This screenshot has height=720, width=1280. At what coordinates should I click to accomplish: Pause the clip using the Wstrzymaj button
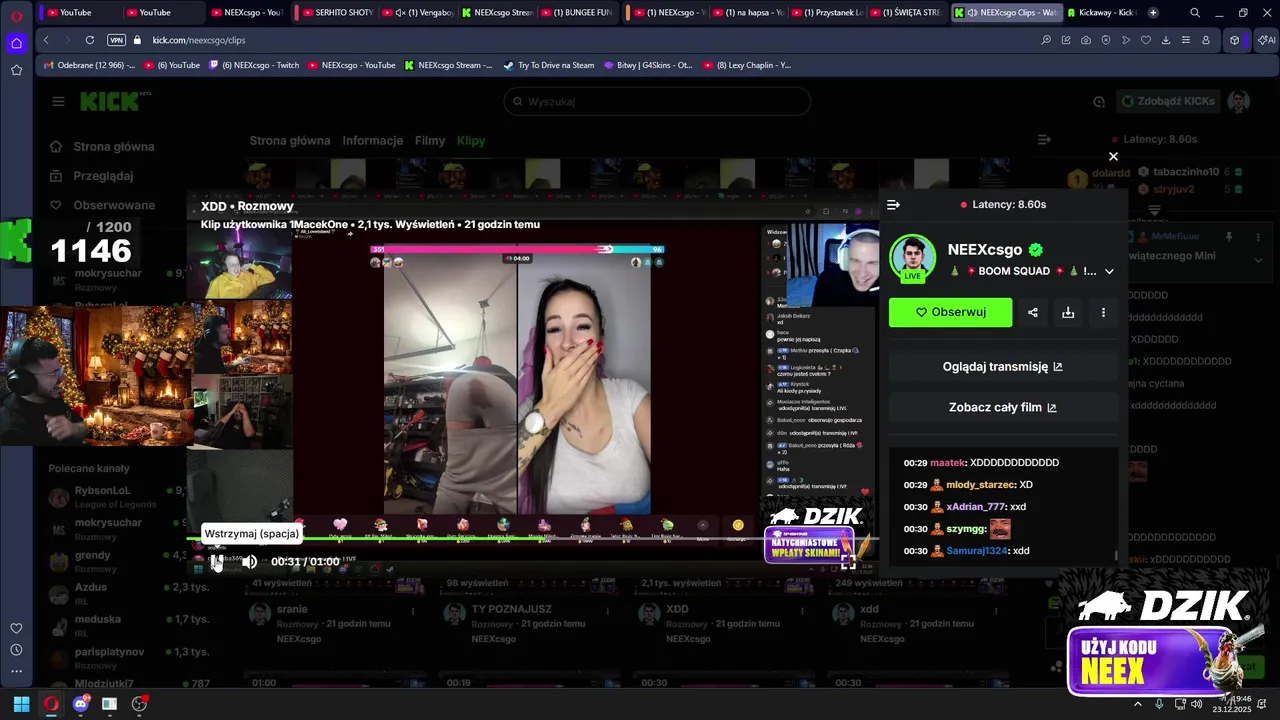pyautogui.click(x=217, y=562)
